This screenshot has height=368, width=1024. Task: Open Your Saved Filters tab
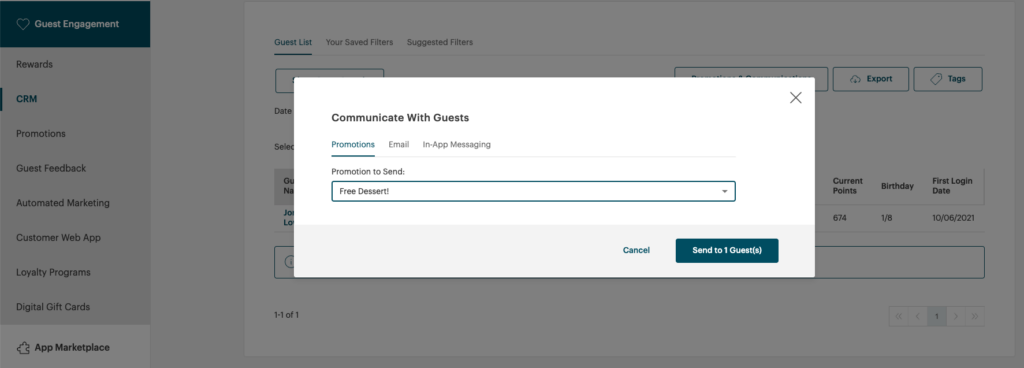click(x=359, y=42)
